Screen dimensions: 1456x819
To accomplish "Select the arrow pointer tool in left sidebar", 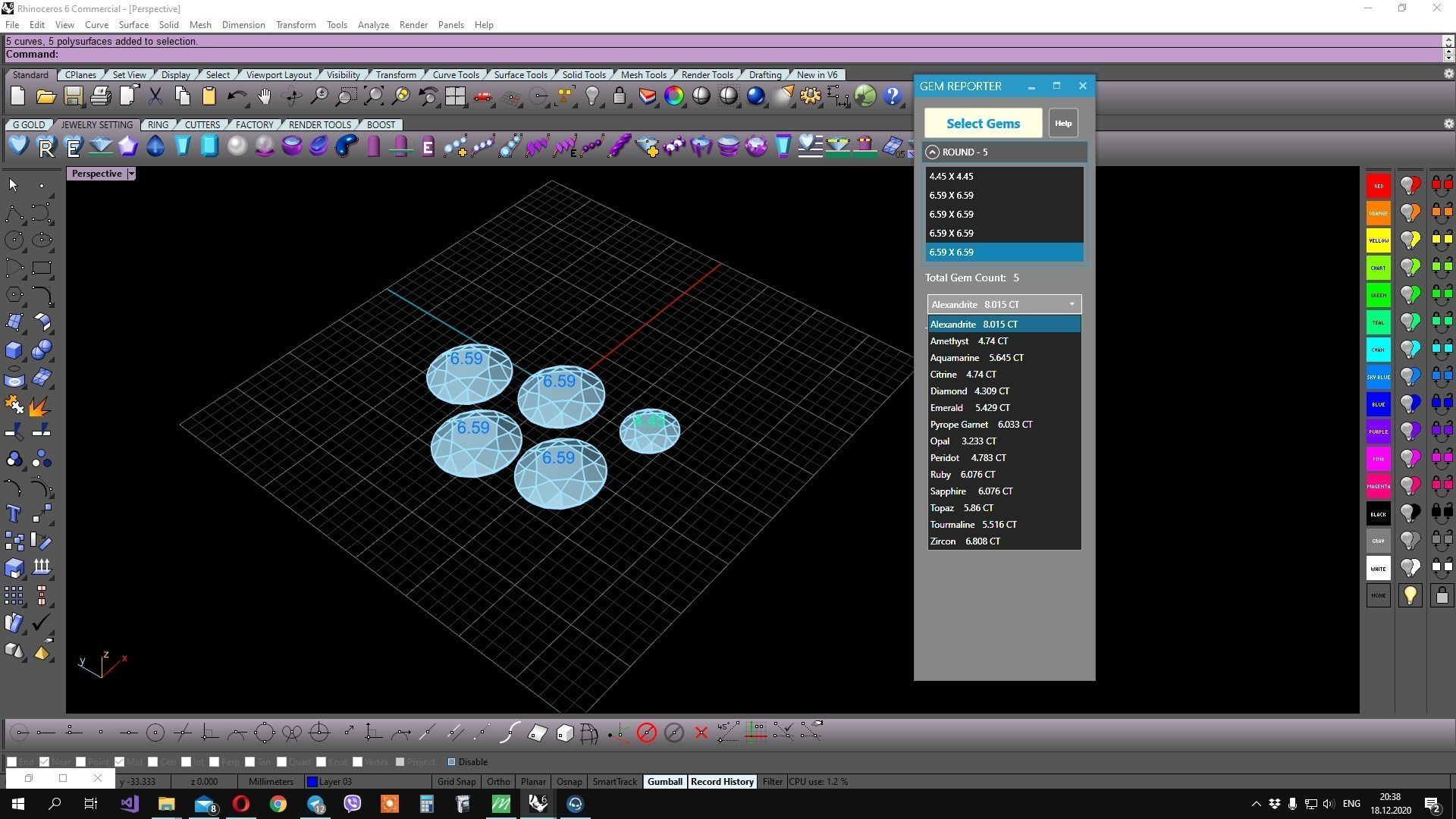I will (14, 185).
